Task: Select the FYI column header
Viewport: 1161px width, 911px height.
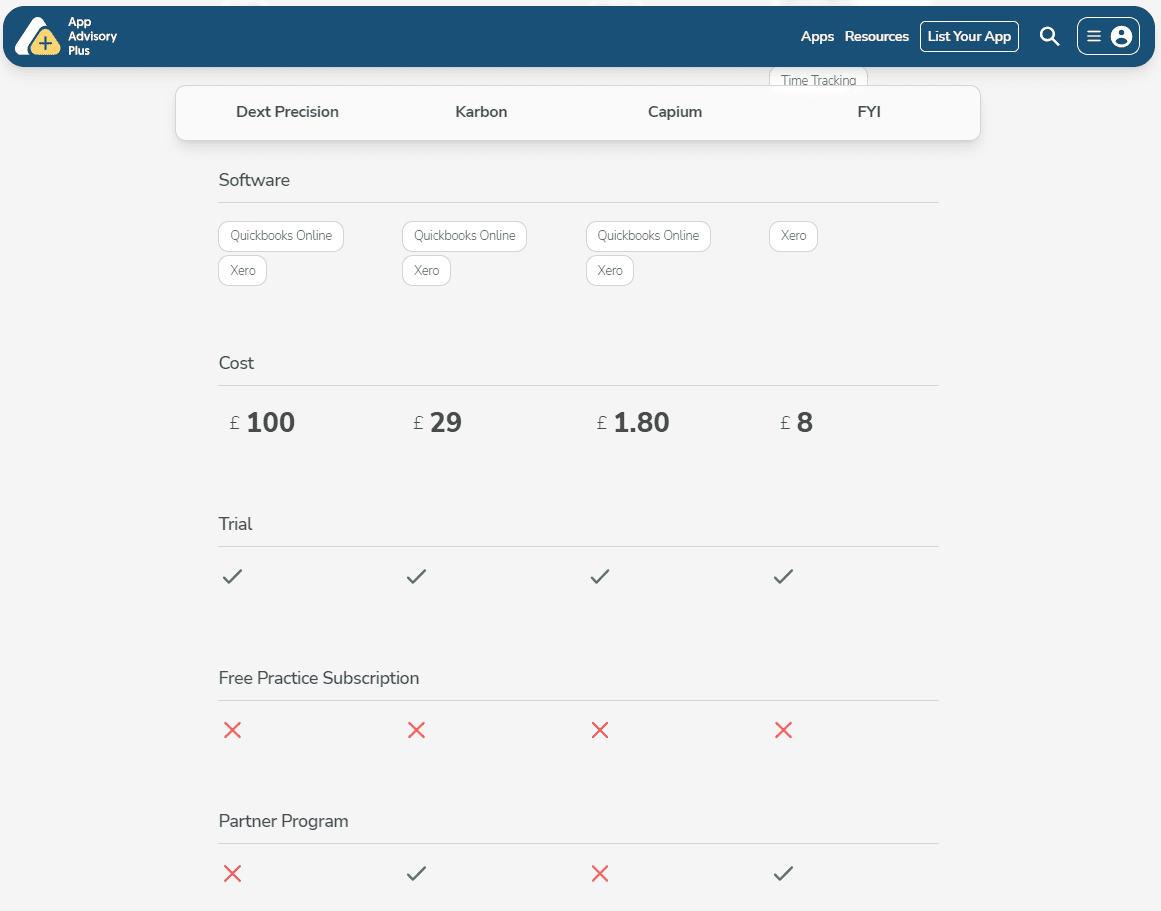Action: (869, 112)
